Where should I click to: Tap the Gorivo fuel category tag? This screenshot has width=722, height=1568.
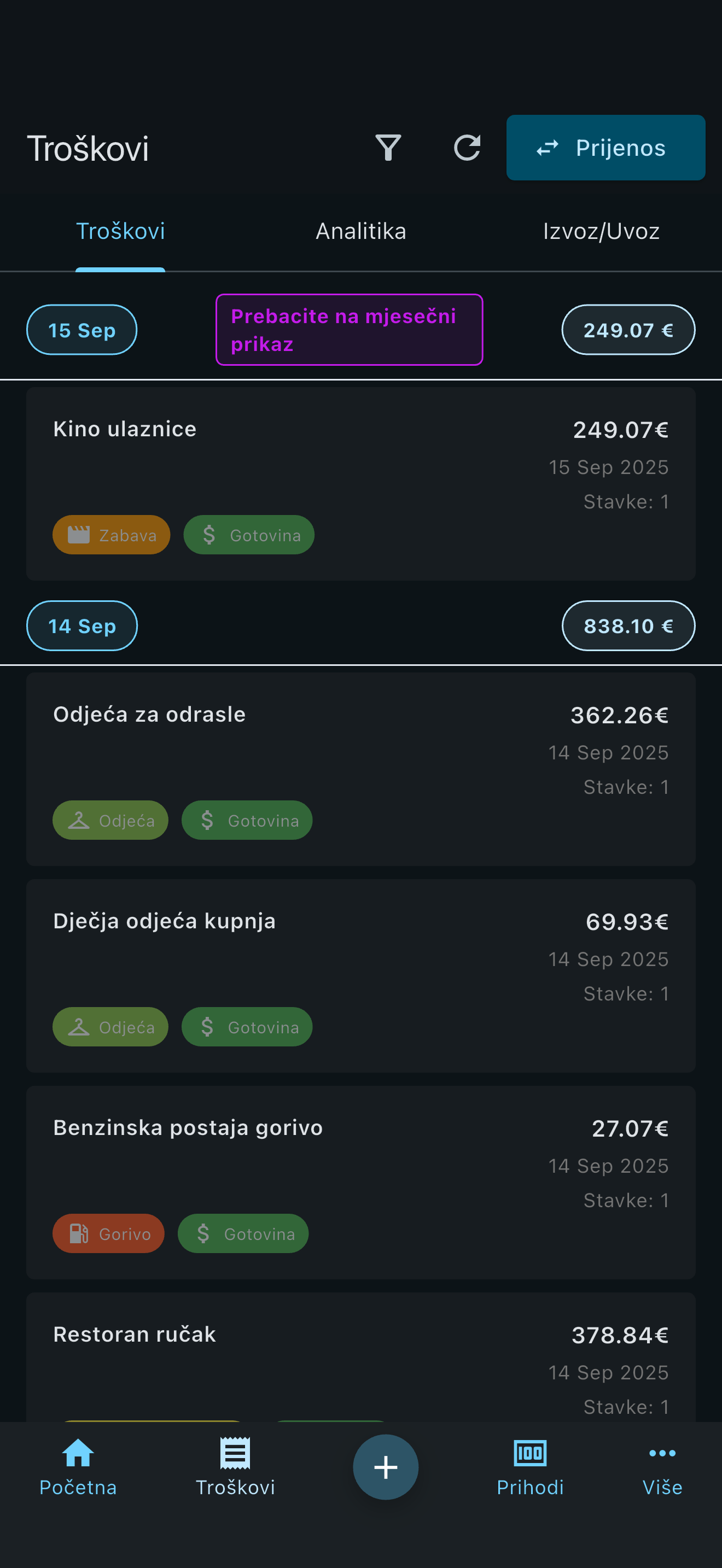click(x=108, y=1234)
